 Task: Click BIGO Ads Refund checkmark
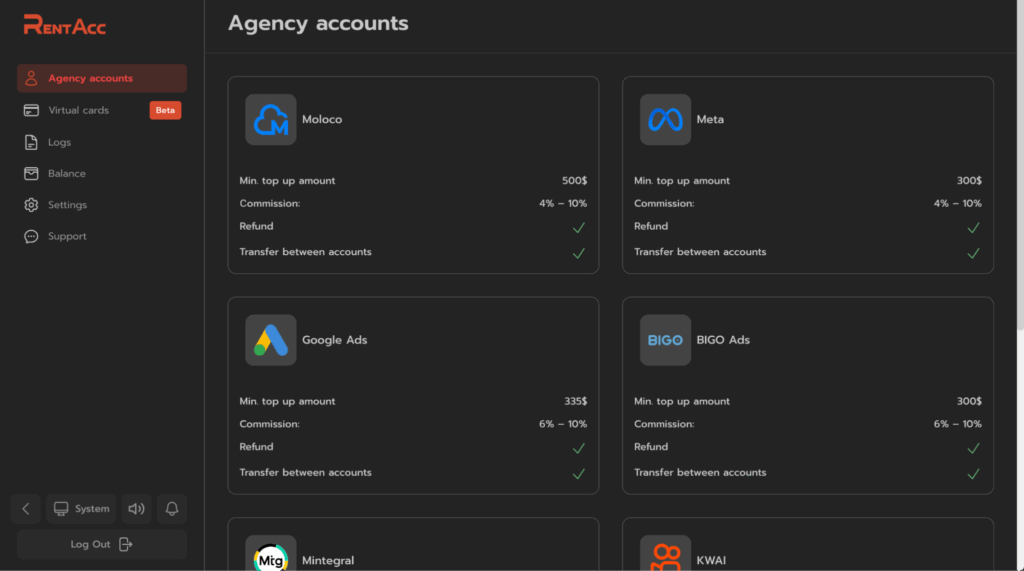click(x=973, y=448)
